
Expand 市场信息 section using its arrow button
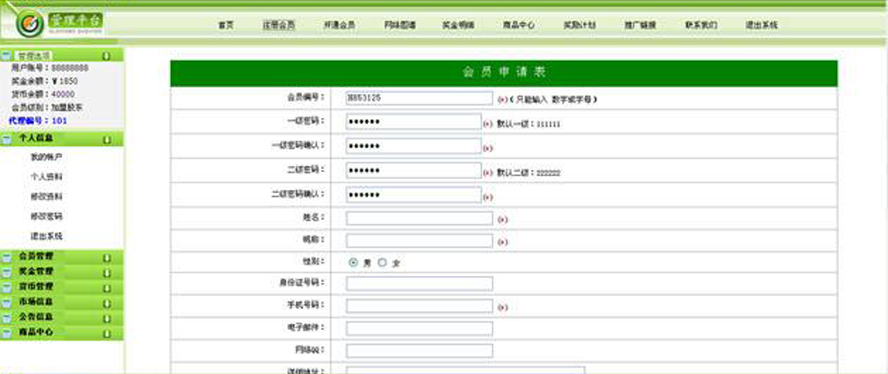pyautogui.click(x=106, y=303)
